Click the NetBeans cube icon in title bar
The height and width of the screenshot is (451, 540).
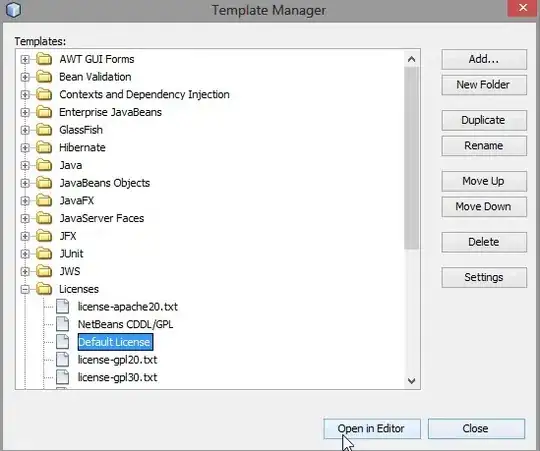[13, 10]
